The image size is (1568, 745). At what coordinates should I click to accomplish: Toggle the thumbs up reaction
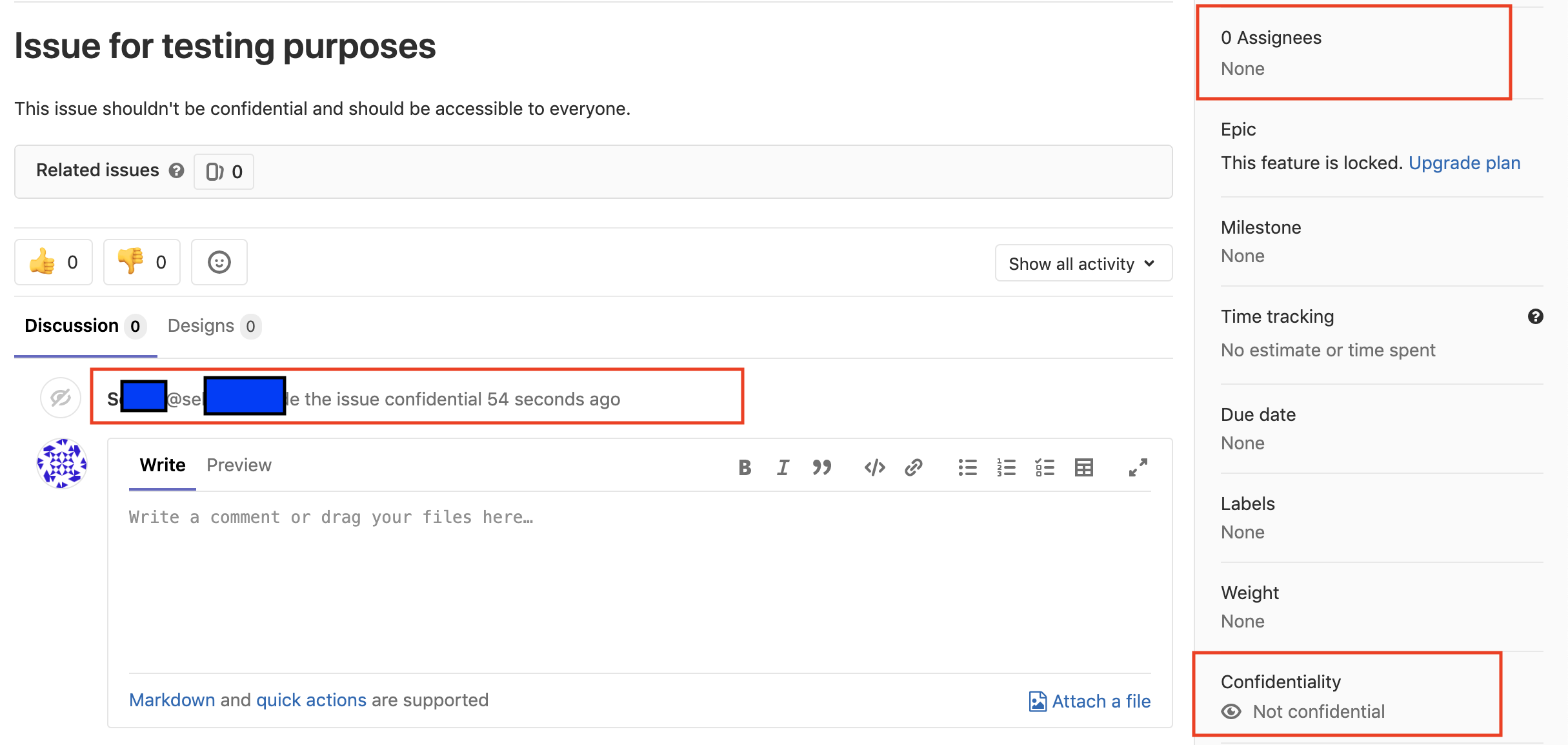pos(54,262)
